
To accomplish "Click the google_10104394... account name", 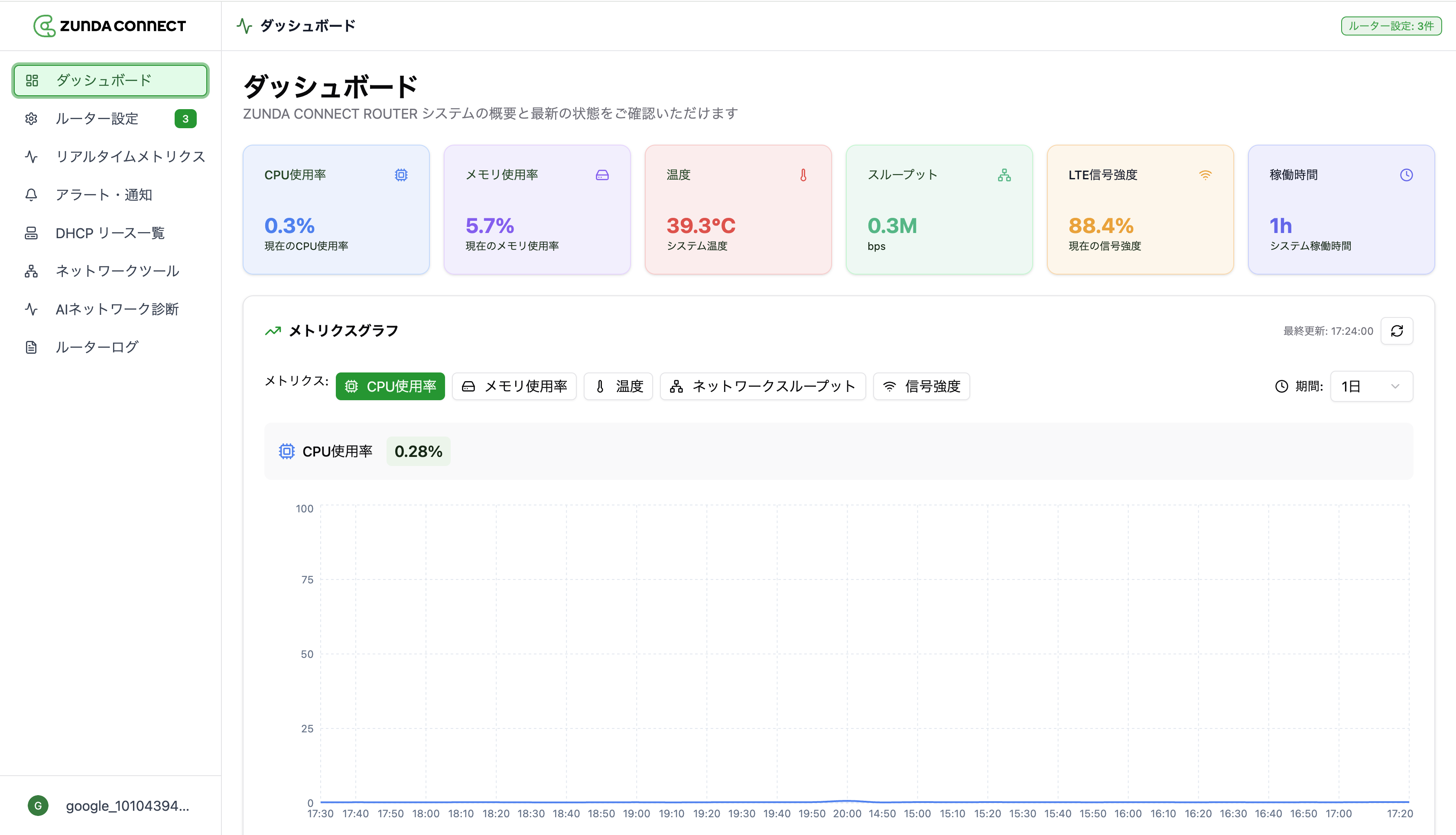I will [127, 806].
